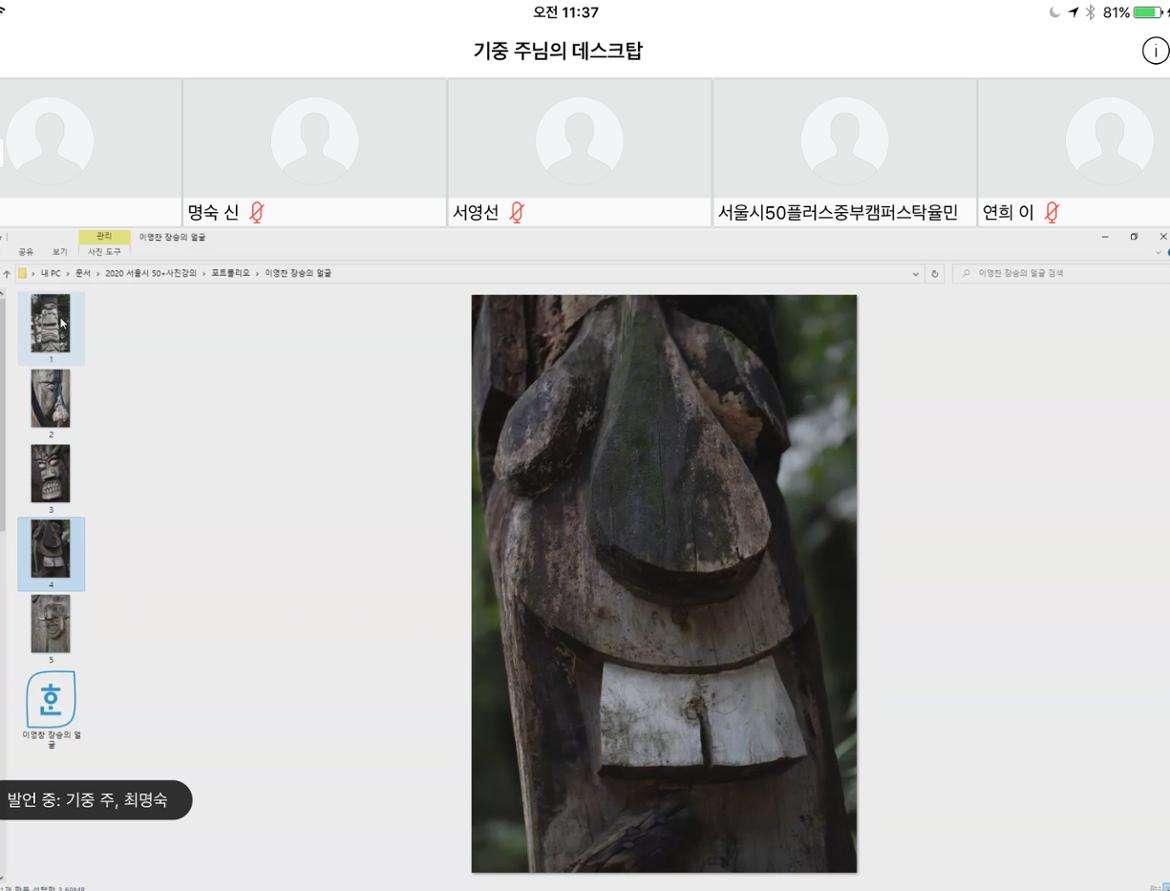The height and width of the screenshot is (891, 1170).
Task: Click the folder icon in address bar
Action: (x=23, y=274)
